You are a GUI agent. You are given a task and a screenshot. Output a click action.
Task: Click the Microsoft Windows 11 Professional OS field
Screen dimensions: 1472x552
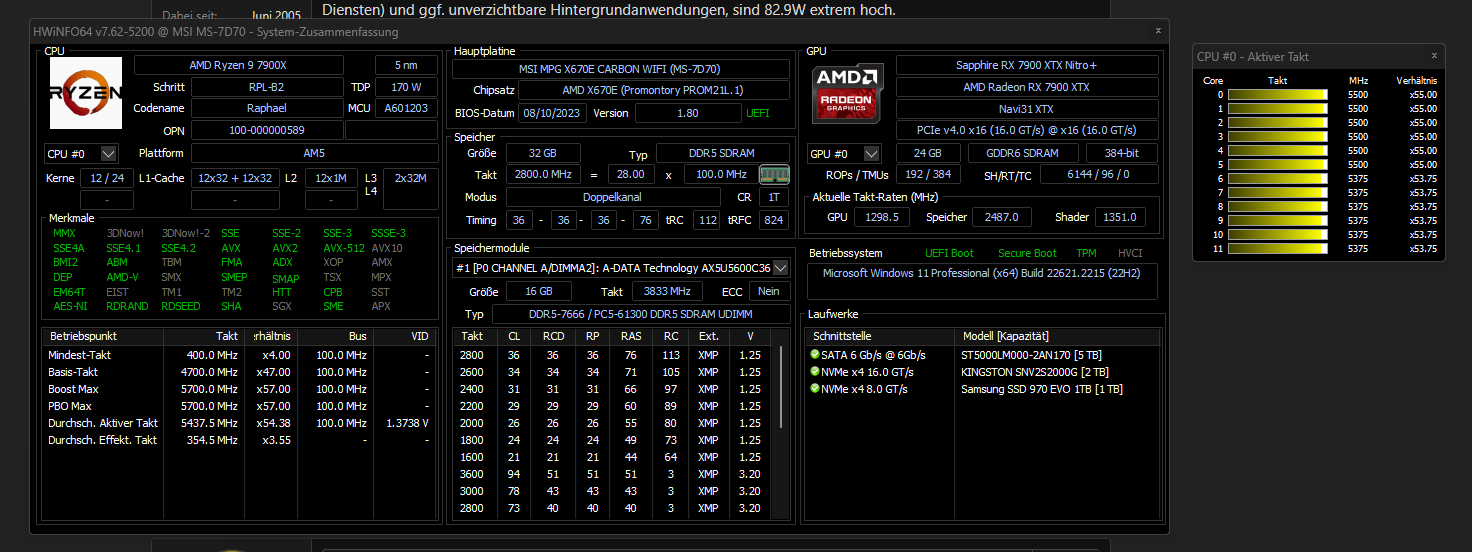point(983,281)
